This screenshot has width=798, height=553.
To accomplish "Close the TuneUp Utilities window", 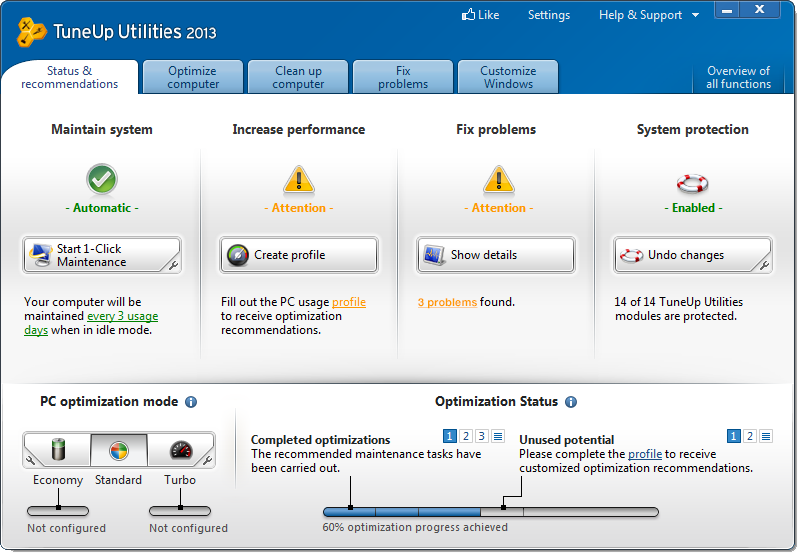I will point(760,10).
